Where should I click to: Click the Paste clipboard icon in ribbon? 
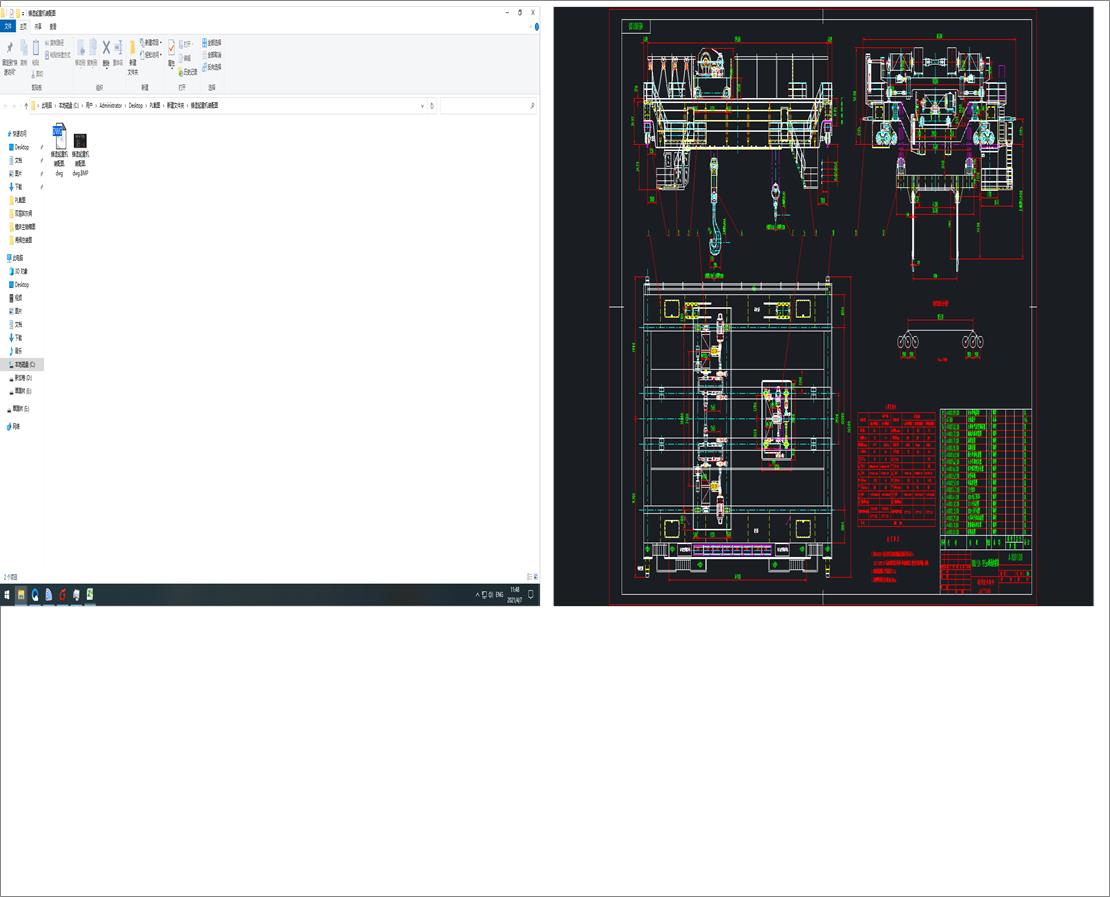tap(35, 48)
